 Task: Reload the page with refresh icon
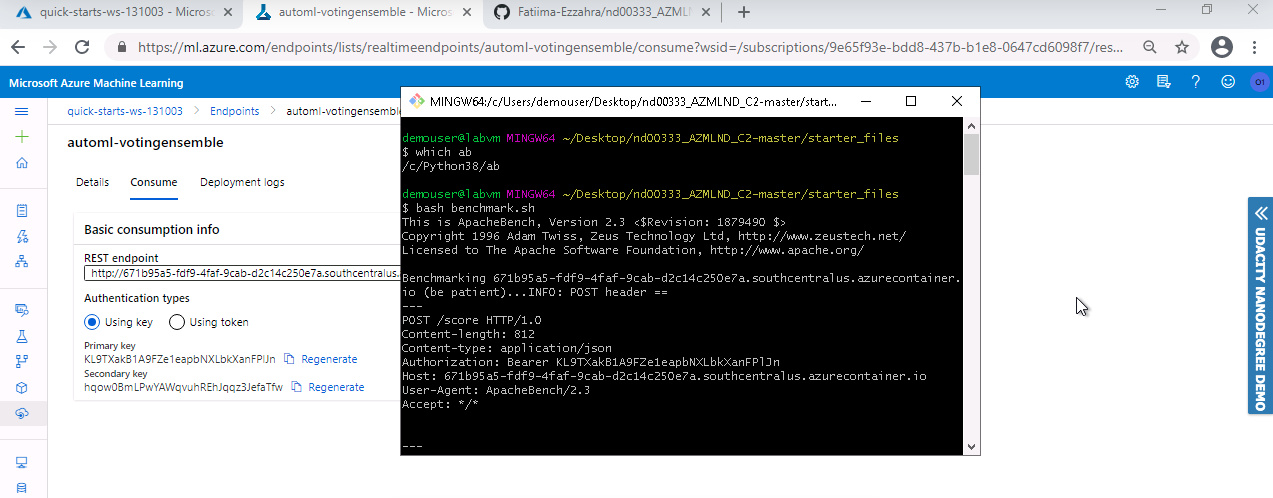tap(82, 47)
